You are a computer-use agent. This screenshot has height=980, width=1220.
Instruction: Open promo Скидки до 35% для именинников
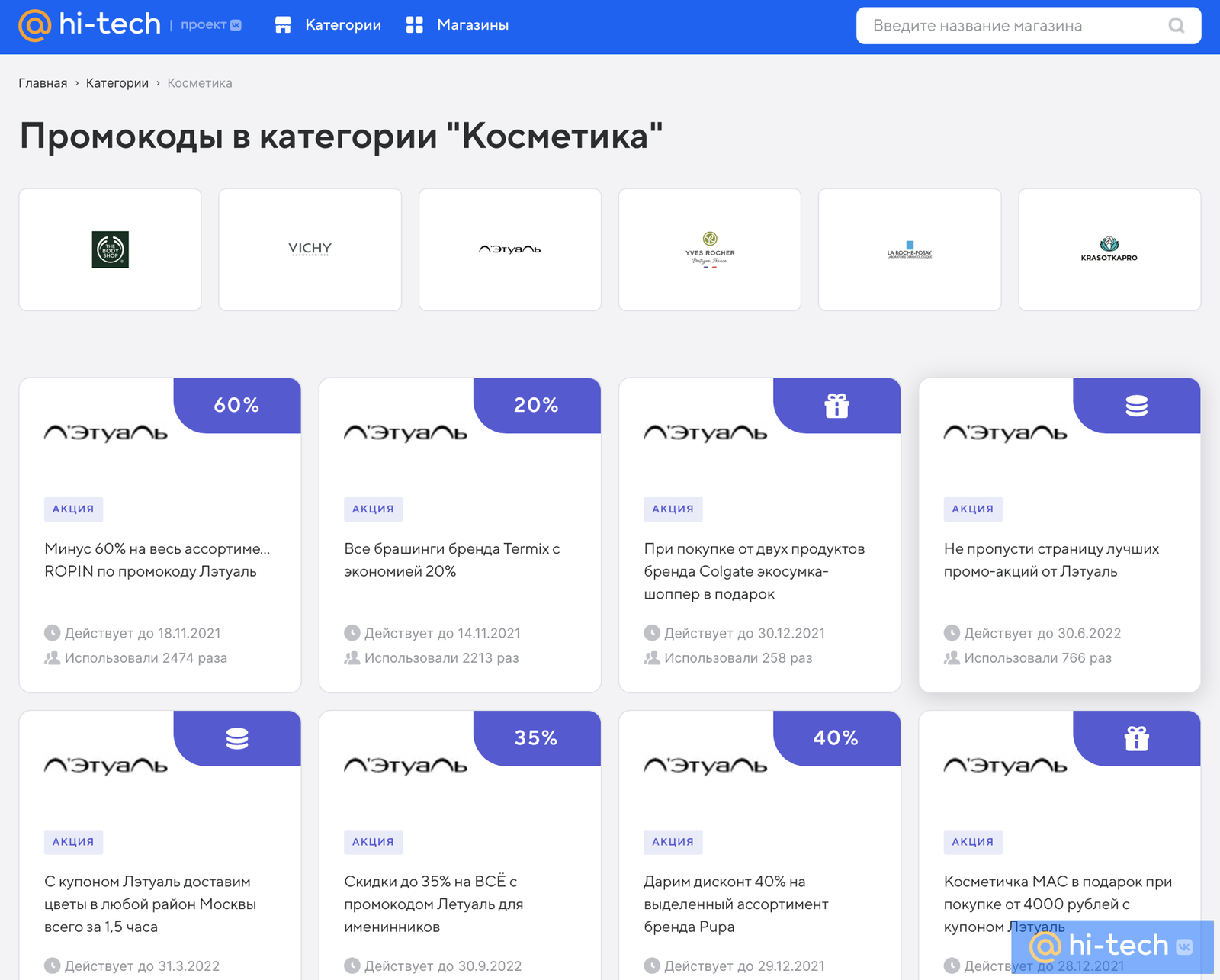(433, 904)
